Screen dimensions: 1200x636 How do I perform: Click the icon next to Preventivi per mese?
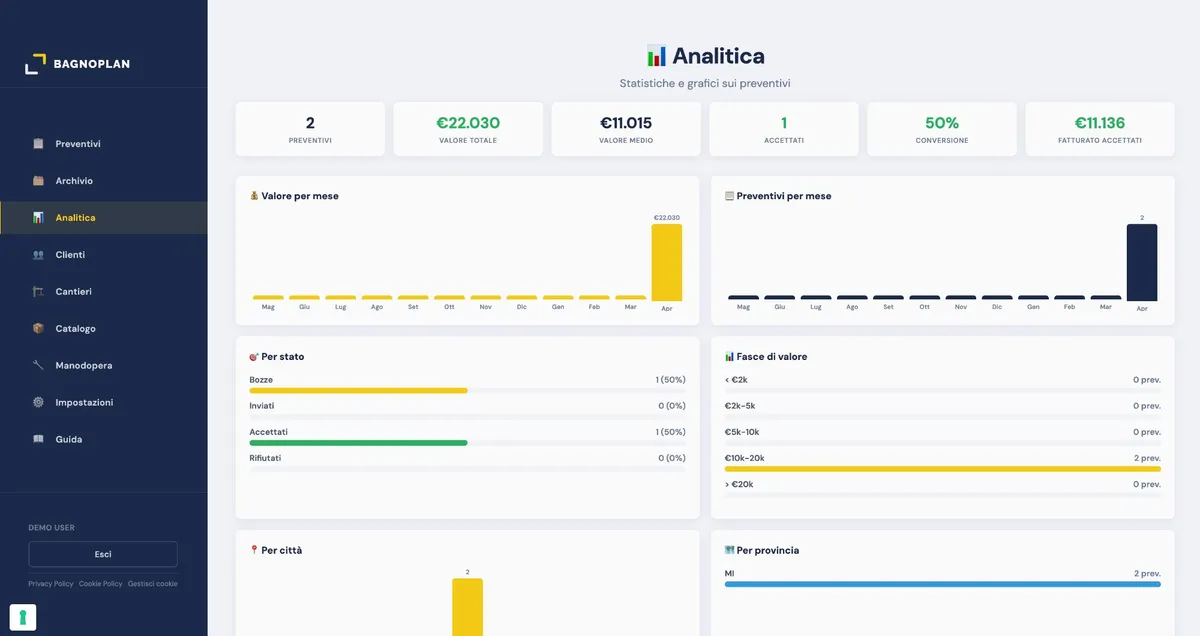coord(729,196)
